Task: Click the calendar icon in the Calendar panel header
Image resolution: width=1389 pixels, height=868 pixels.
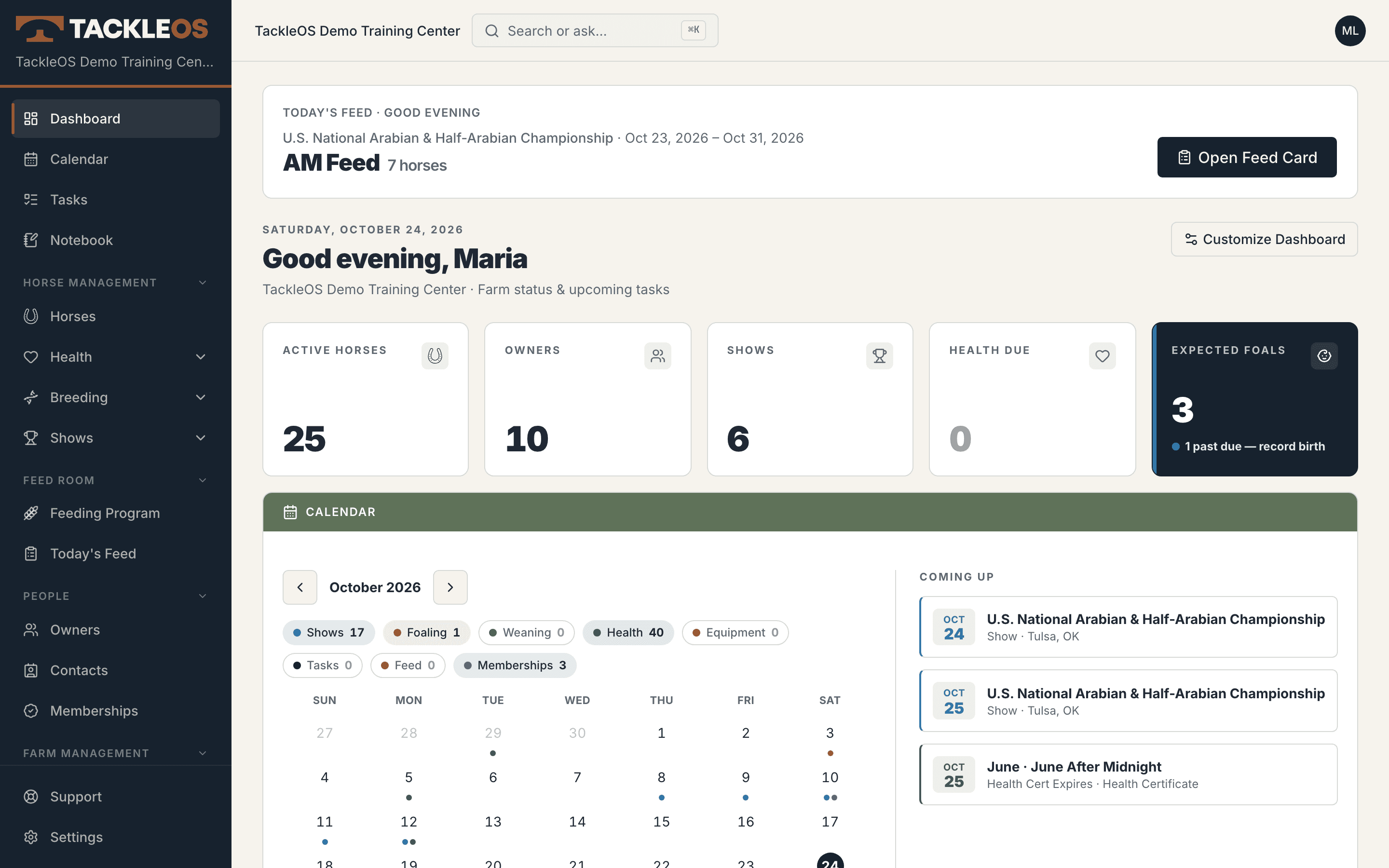Action: [x=290, y=512]
